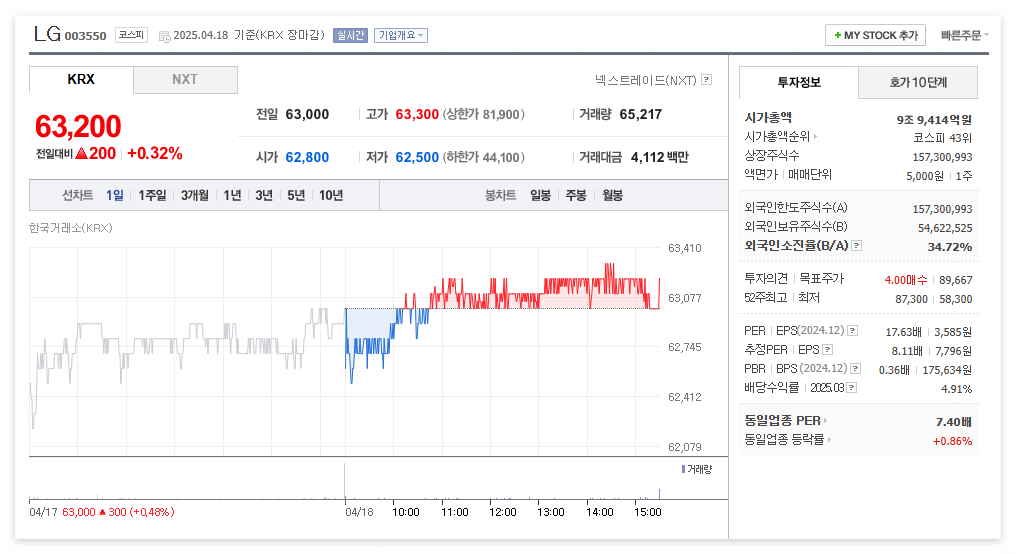This screenshot has height=554, width=1016.
Task: Click the 넥스트레이드(NXT) link
Action: 645,80
